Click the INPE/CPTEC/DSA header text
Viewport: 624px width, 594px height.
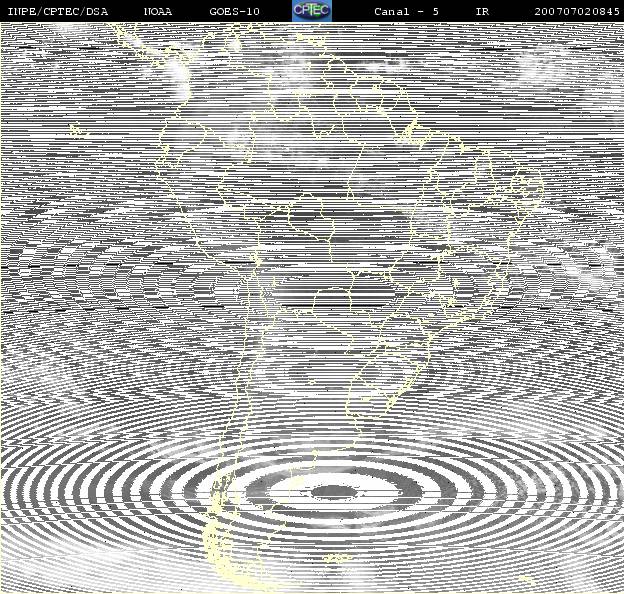pyautogui.click(x=58, y=12)
